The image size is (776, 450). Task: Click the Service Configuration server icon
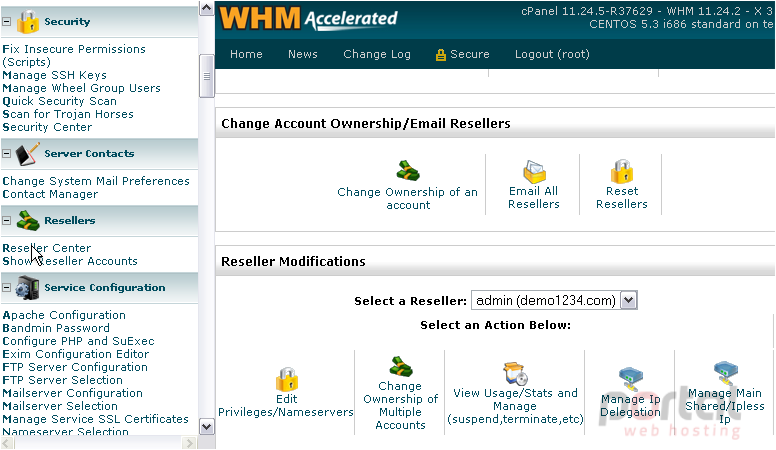(27, 288)
